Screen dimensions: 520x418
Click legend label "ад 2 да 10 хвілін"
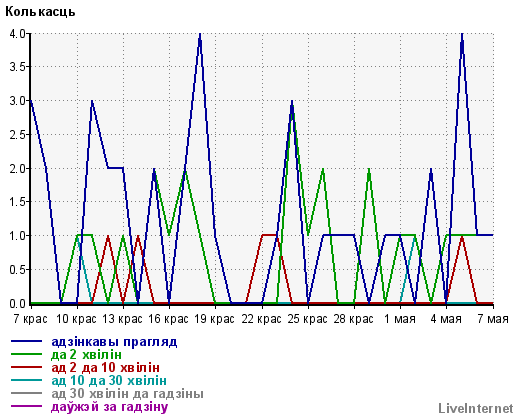coord(105,368)
